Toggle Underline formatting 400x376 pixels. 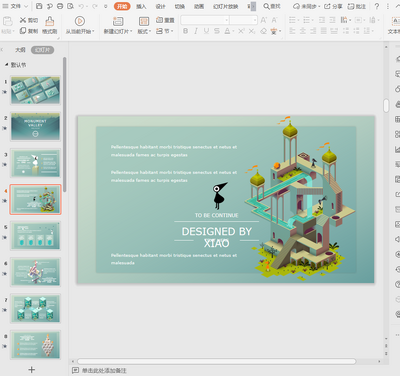click(206, 31)
